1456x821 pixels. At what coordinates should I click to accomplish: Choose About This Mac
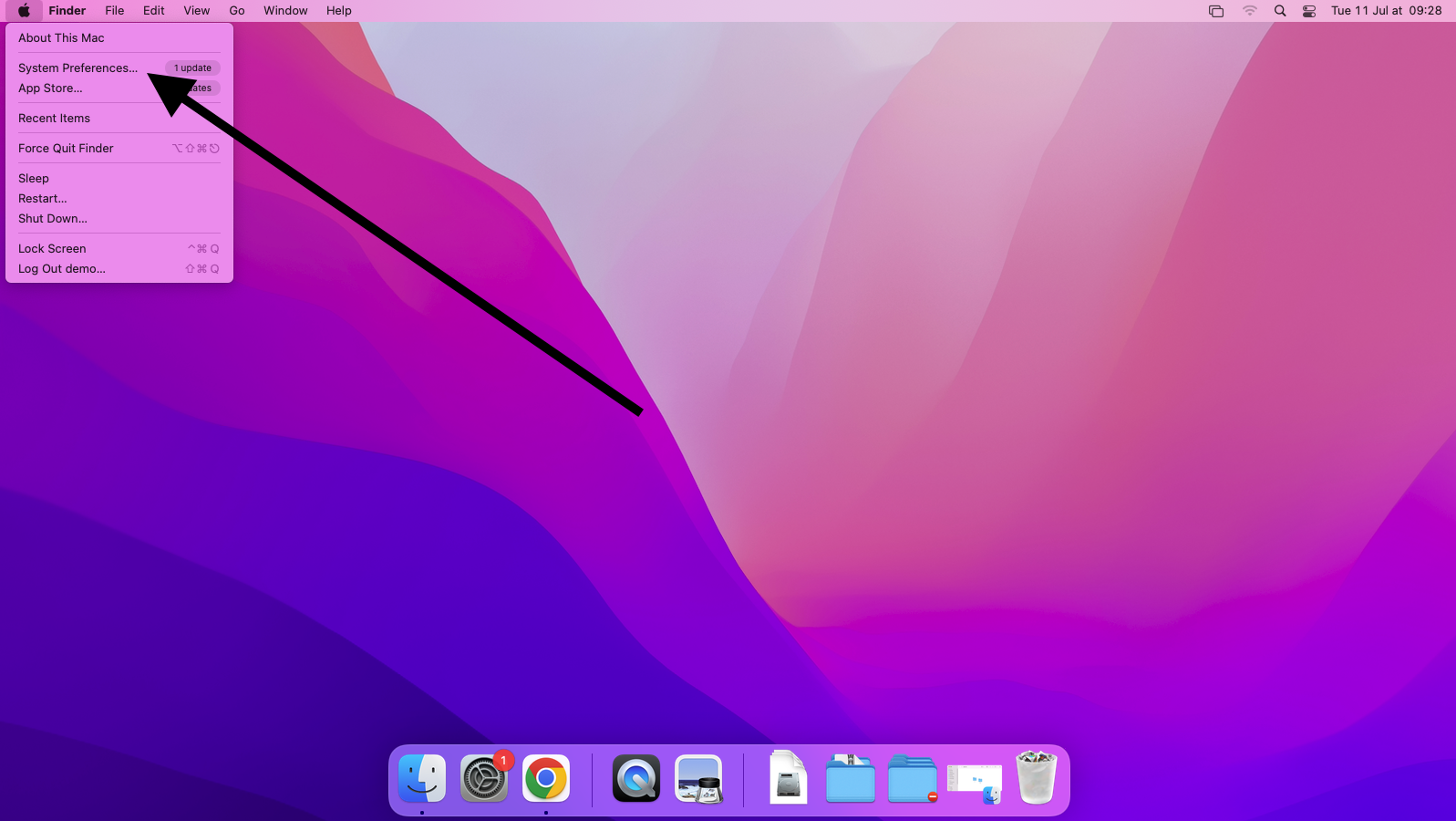(x=61, y=38)
